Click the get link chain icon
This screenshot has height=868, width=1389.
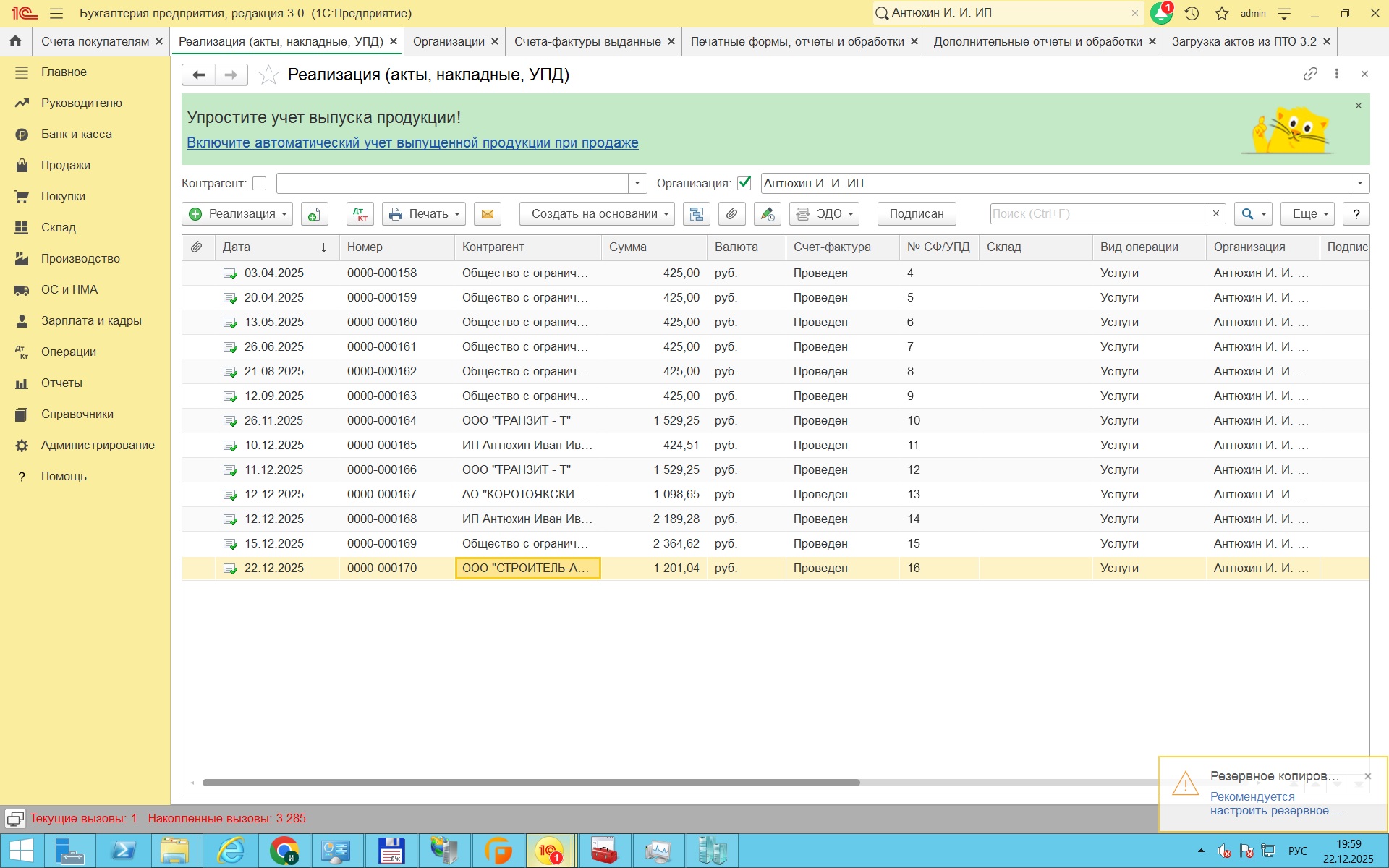[x=1310, y=74]
